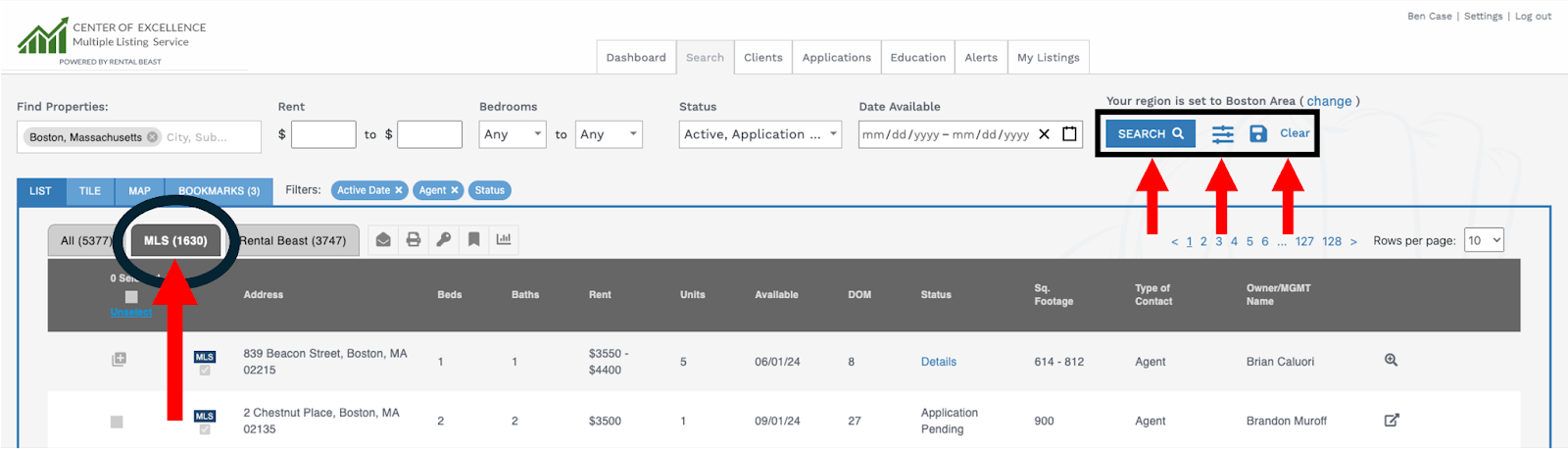Click the Center of Excellence logo
The height and width of the screenshot is (449, 1568).
(x=112, y=41)
